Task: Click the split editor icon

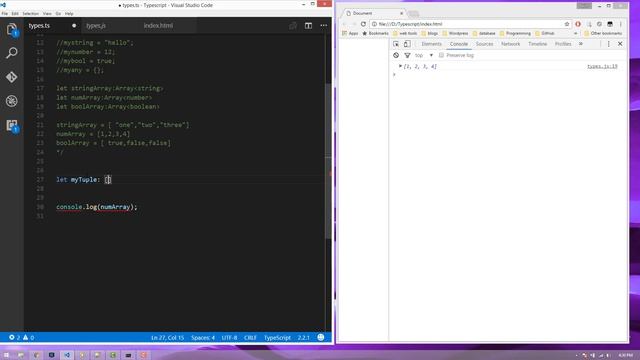Action: 308,25
